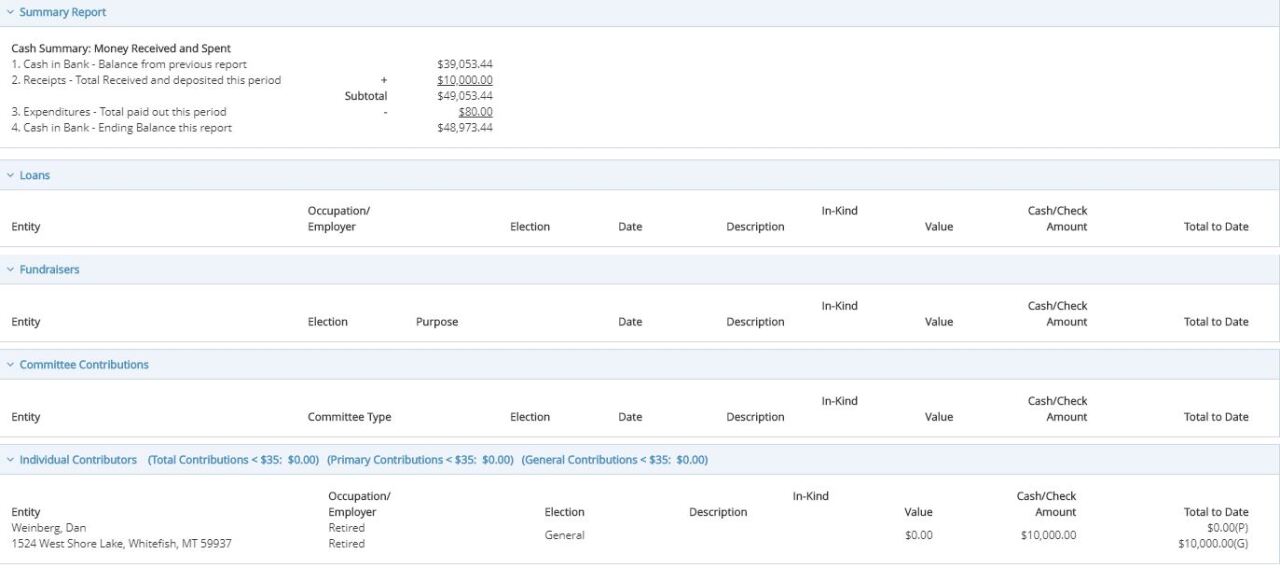Image resolution: width=1280 pixels, height=568 pixels.
Task: Collapse the Loans section chevron
Action: 10,176
